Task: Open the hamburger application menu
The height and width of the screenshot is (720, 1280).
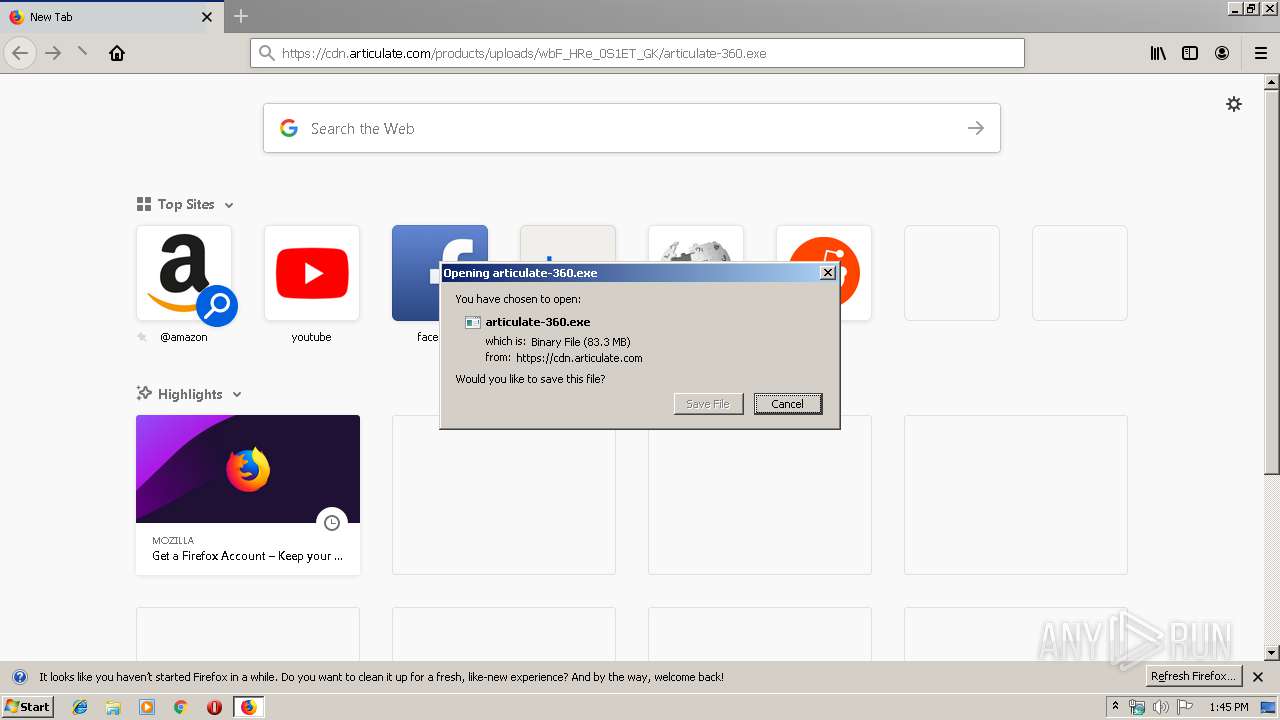Action: point(1261,53)
